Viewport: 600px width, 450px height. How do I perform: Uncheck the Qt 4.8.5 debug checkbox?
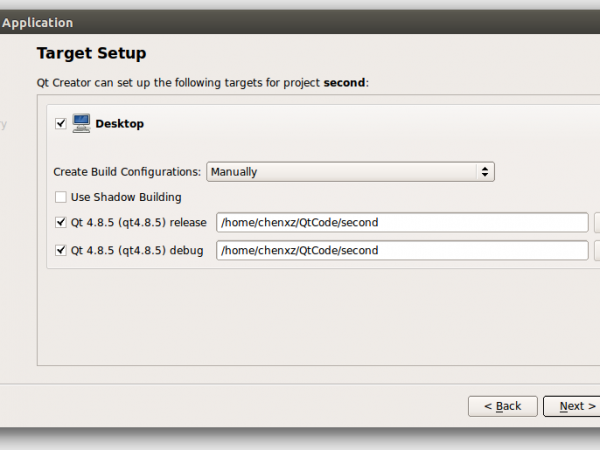click(61, 250)
